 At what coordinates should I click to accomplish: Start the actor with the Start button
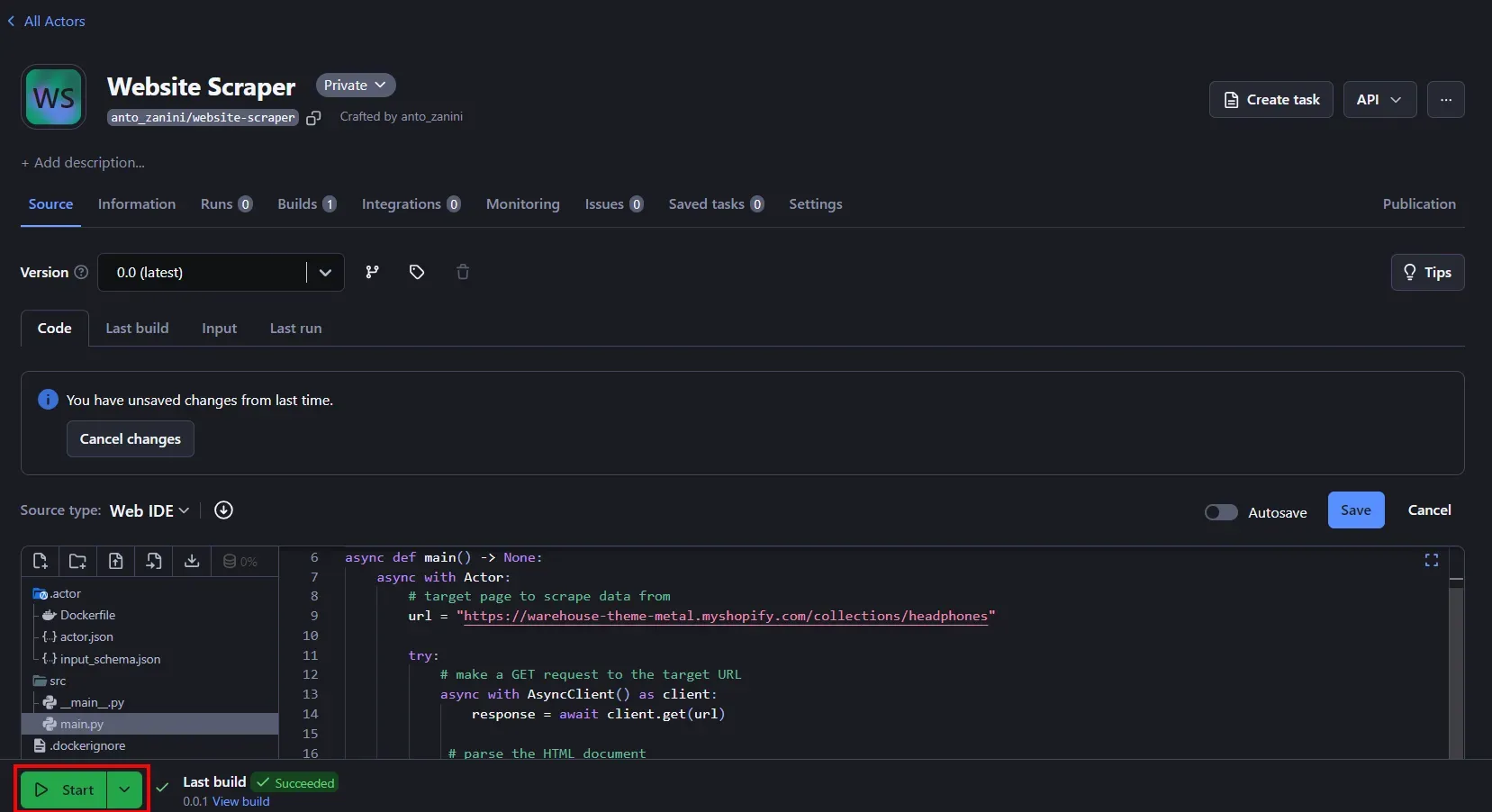(x=64, y=789)
